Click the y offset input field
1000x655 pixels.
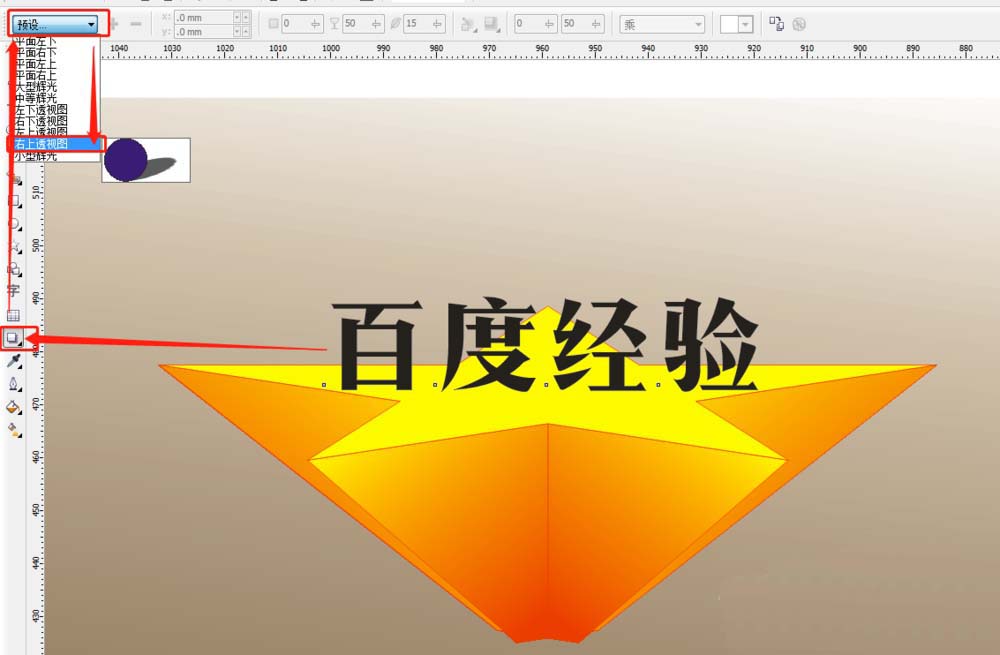click(x=204, y=31)
